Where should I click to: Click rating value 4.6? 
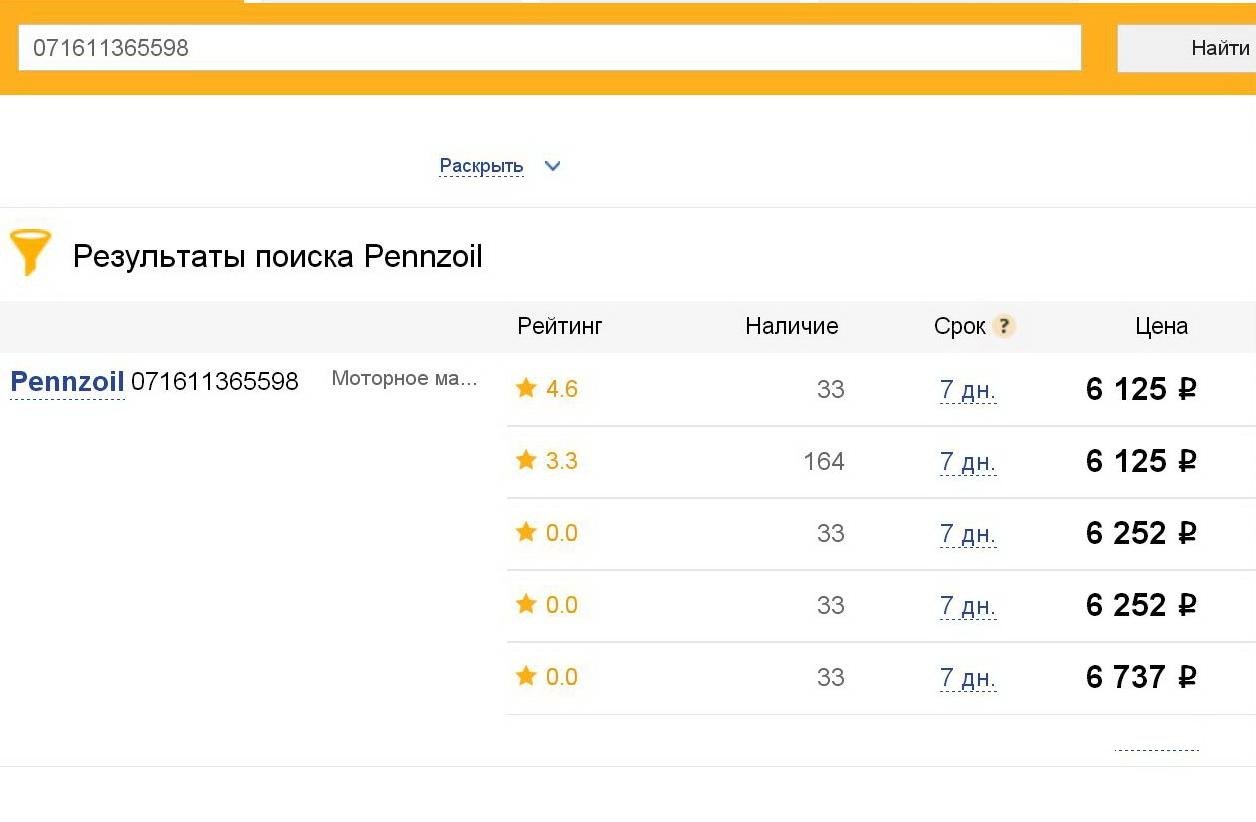(562, 389)
